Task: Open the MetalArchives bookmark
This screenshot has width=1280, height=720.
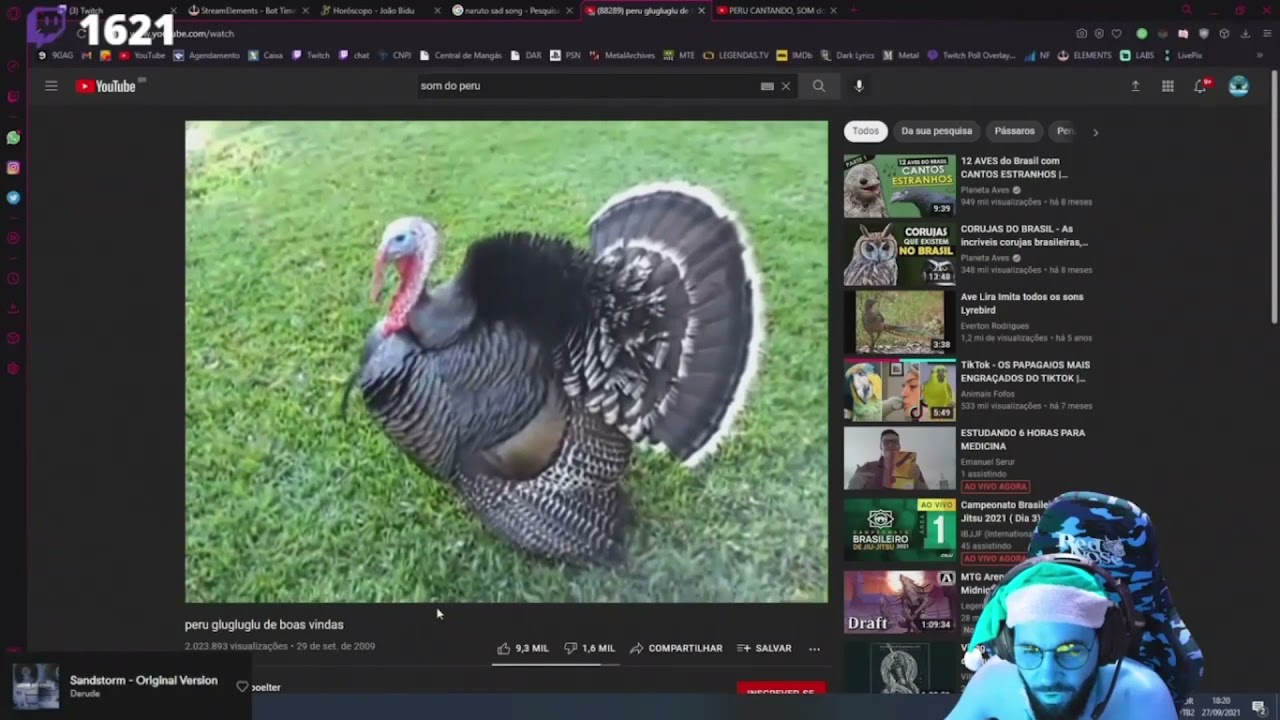Action: click(622, 55)
